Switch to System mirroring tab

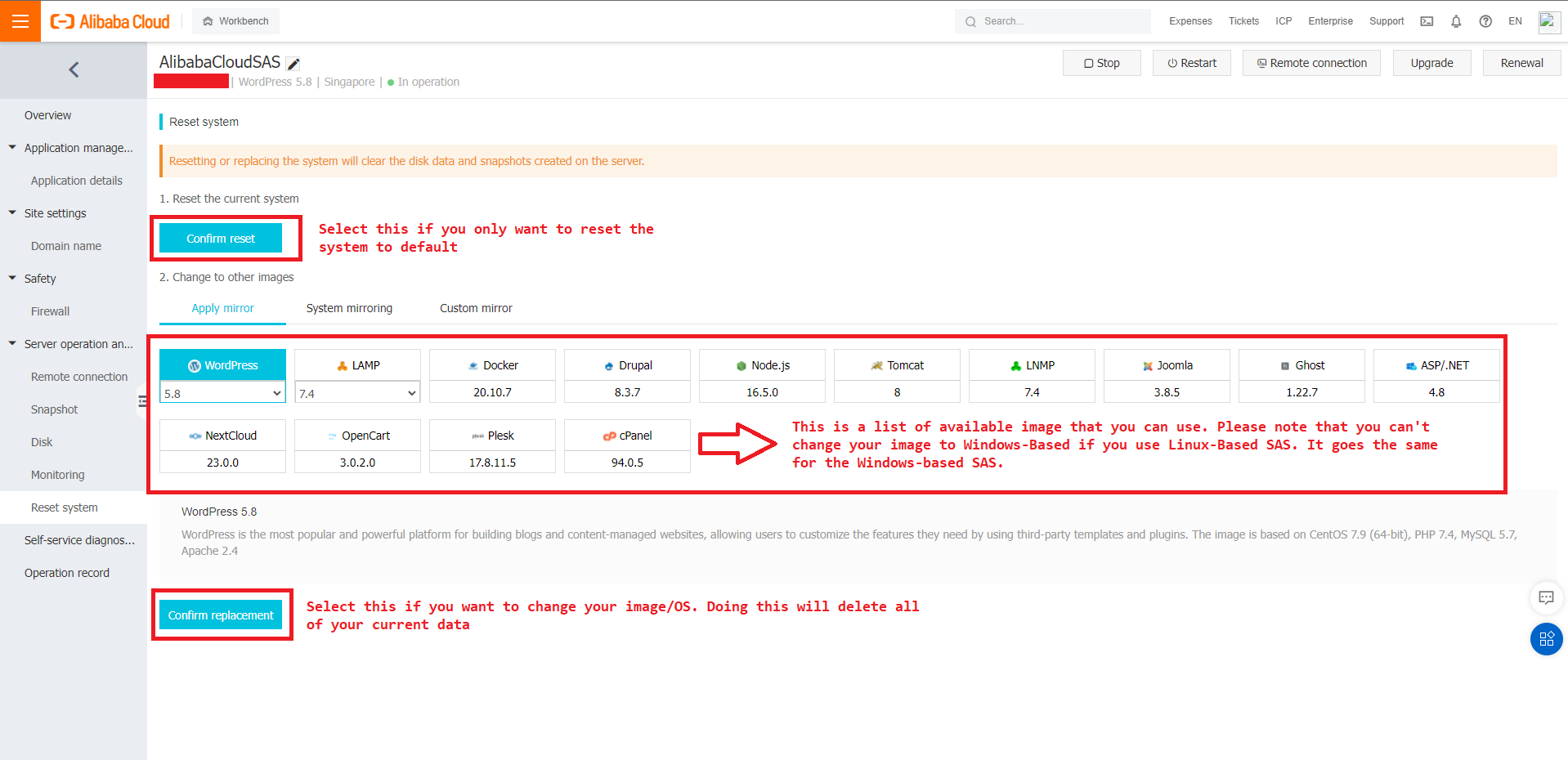349,308
